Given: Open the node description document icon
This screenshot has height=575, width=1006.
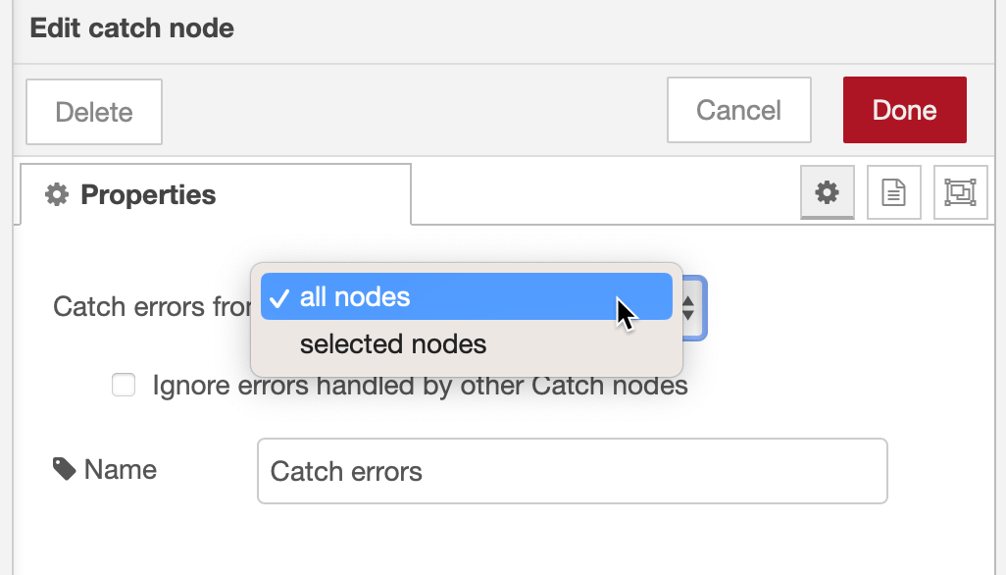Looking at the screenshot, I should pyautogui.click(x=894, y=193).
